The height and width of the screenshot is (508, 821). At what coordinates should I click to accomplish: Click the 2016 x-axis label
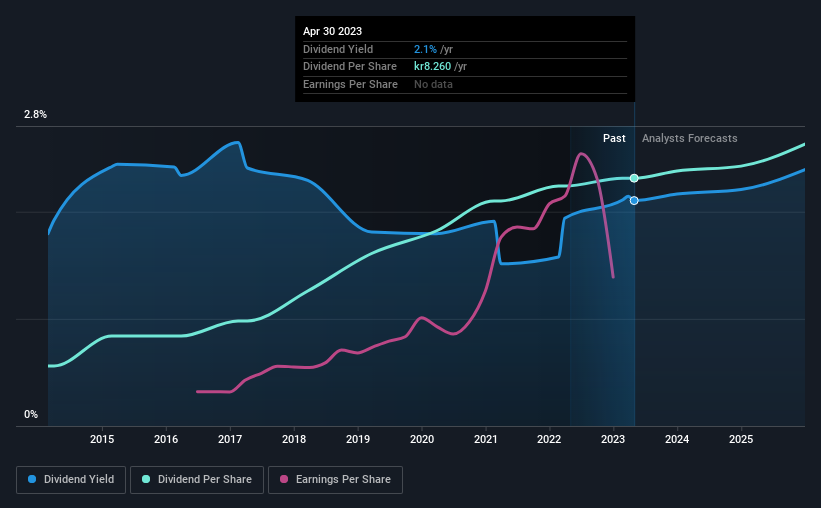coord(166,439)
